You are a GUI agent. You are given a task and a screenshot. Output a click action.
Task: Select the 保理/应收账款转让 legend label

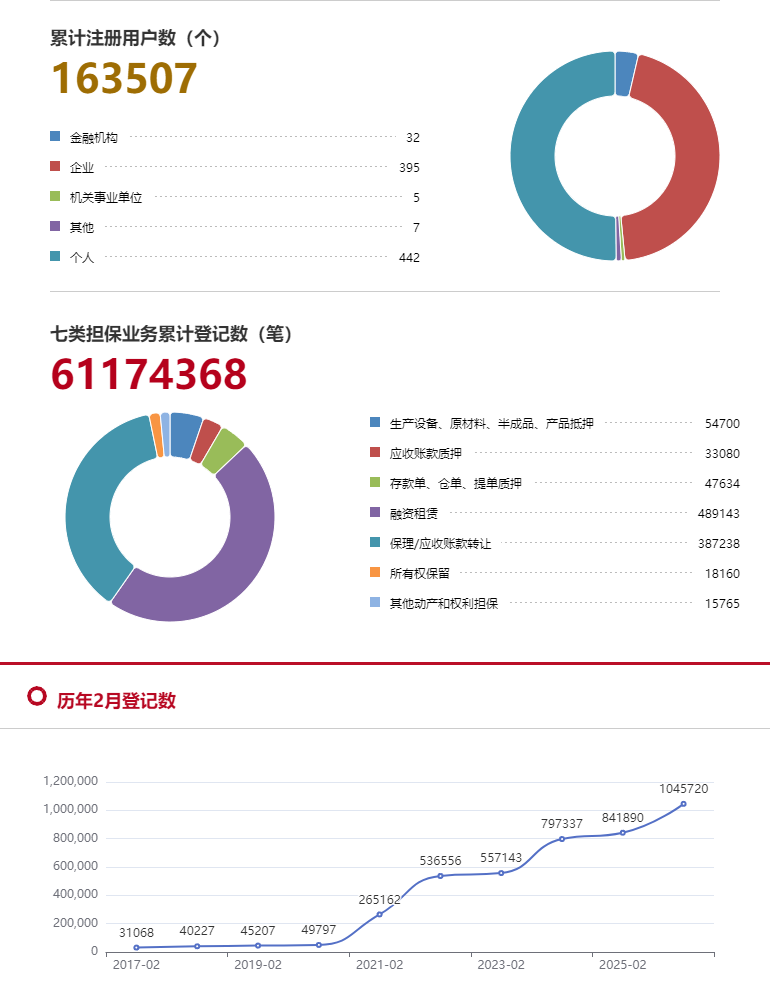(440, 544)
